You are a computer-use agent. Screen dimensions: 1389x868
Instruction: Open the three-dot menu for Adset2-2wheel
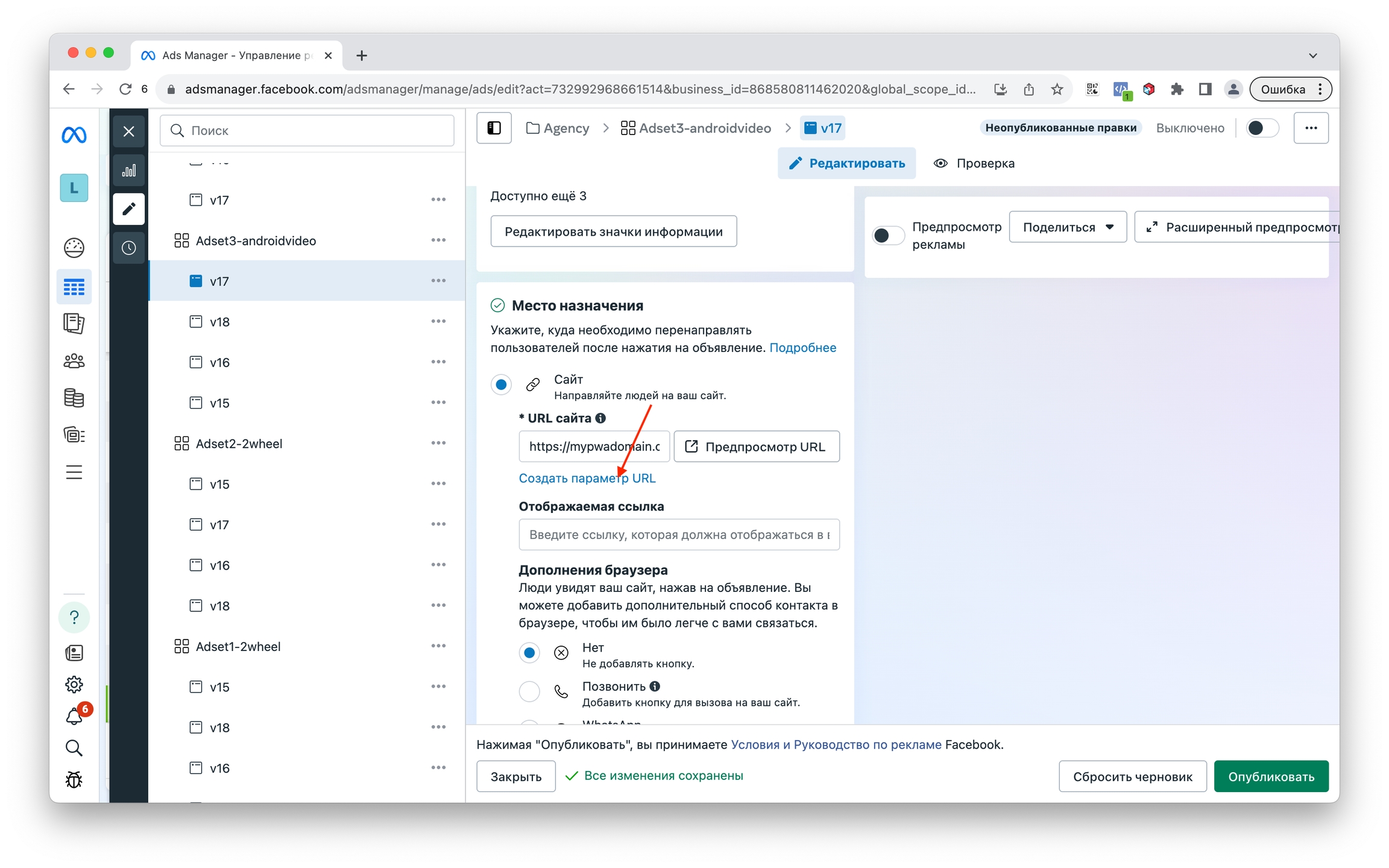tap(438, 444)
